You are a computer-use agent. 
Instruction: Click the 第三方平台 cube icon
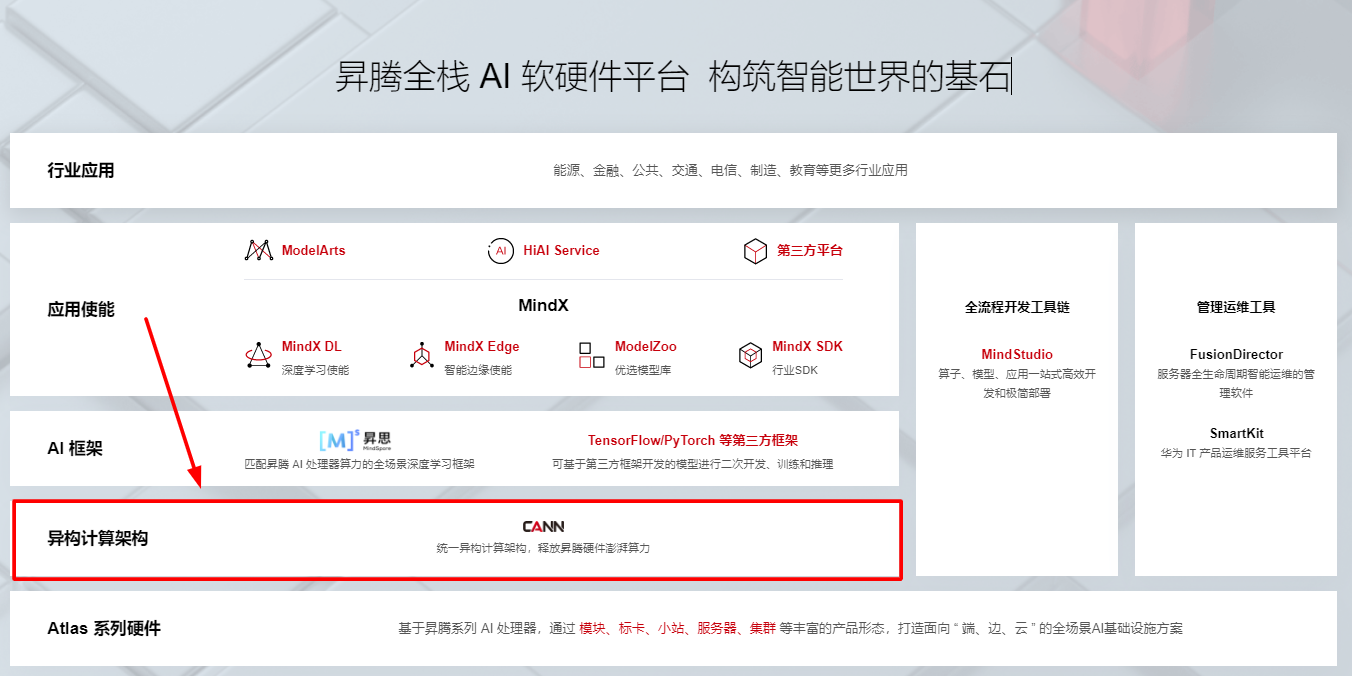(x=755, y=251)
